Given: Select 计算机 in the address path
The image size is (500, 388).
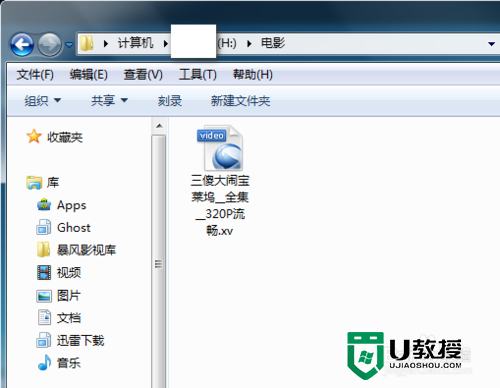Looking at the screenshot, I should click(x=135, y=43).
